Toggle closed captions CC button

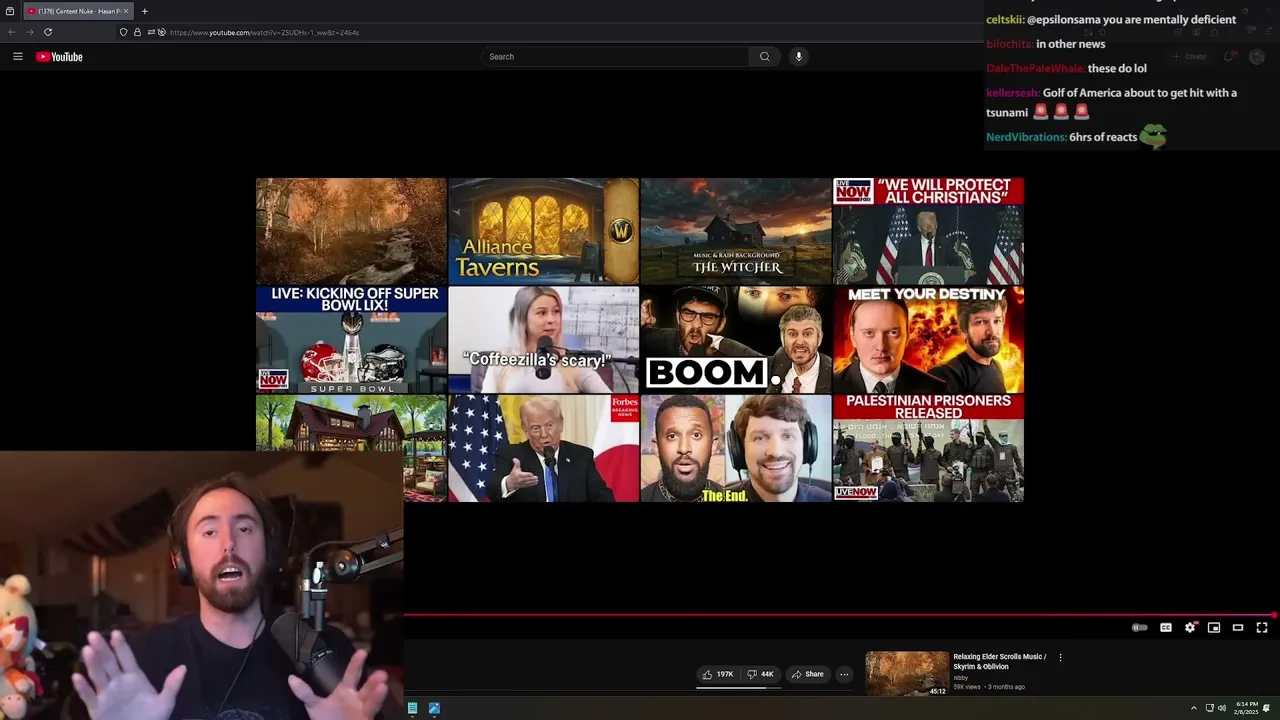click(x=1166, y=628)
